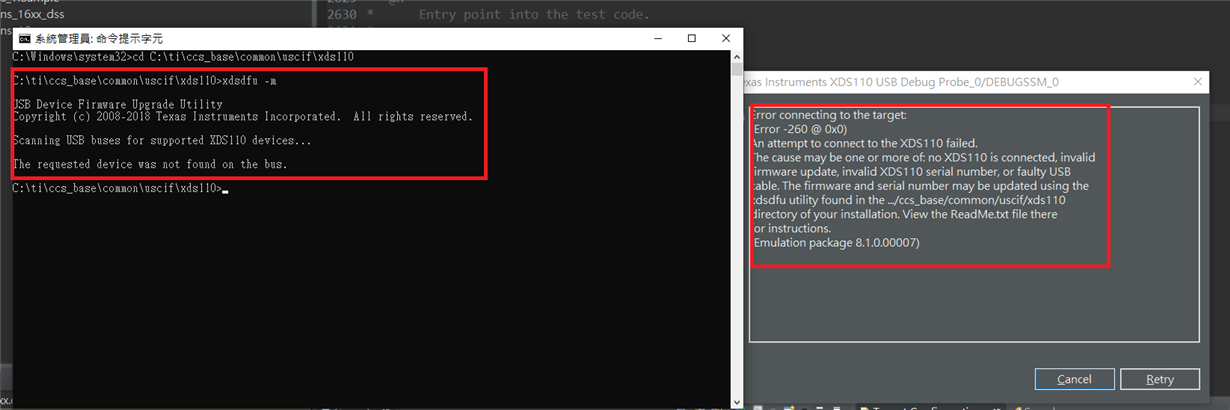The width and height of the screenshot is (1230, 410).
Task: Click the 'Error connecting to the target' line
Action: pos(827,115)
